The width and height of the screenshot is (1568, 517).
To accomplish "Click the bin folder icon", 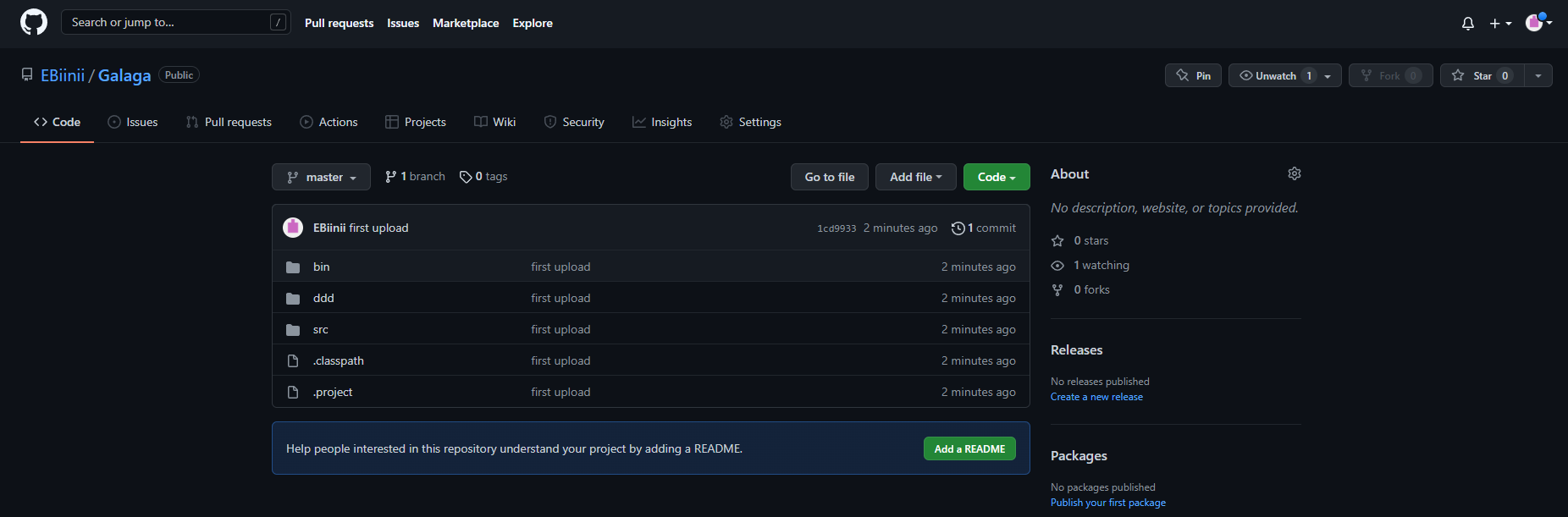I will (293, 267).
